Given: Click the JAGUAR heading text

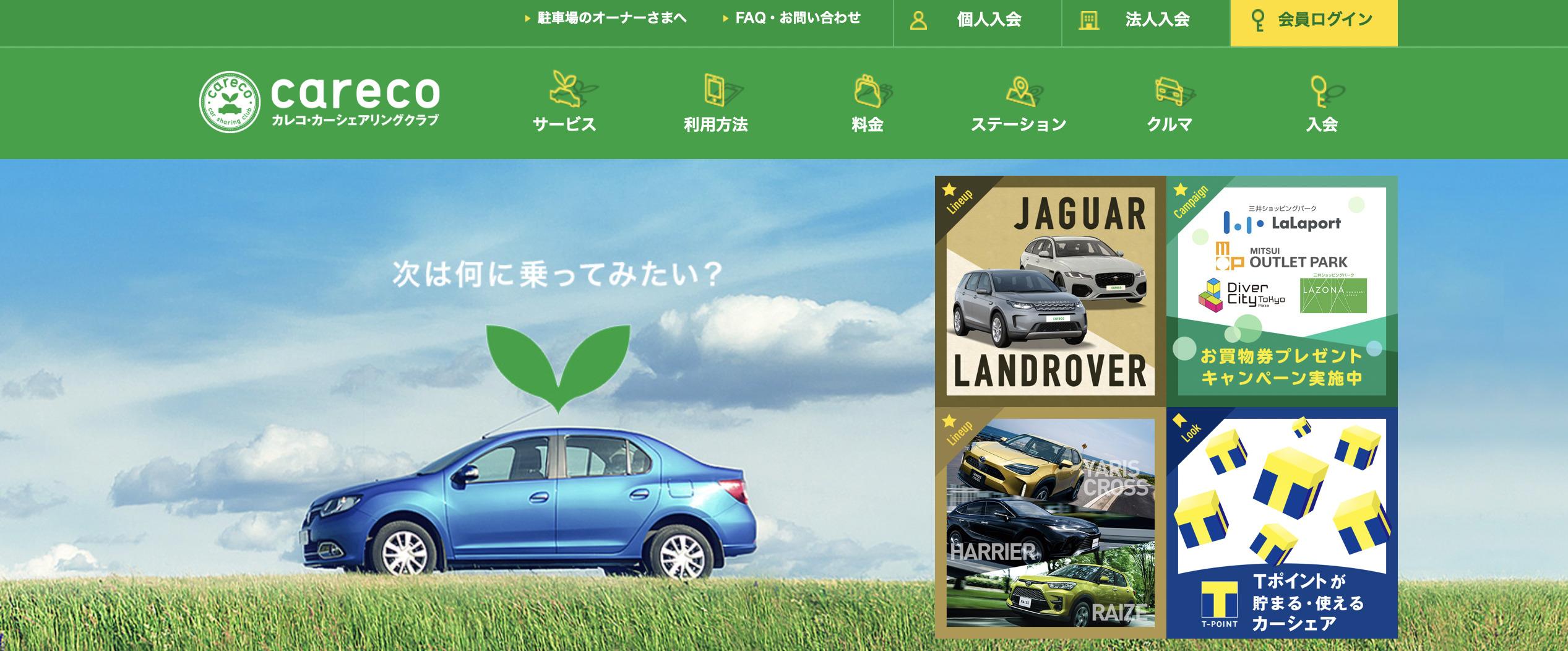Looking at the screenshot, I should pyautogui.click(x=1080, y=214).
